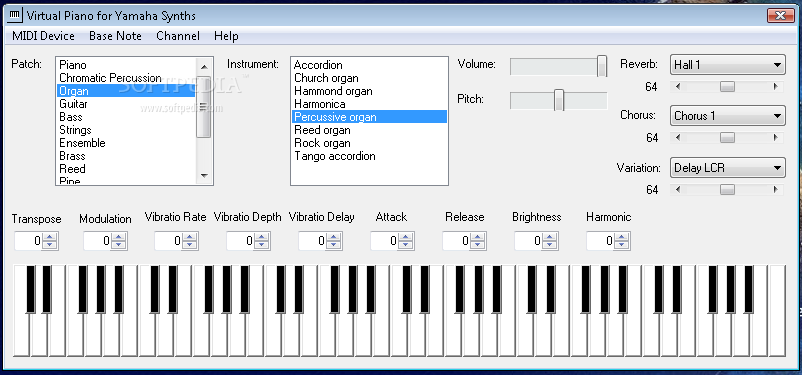Increase Vibratio Rate with up arrow

pyautogui.click(x=189, y=236)
